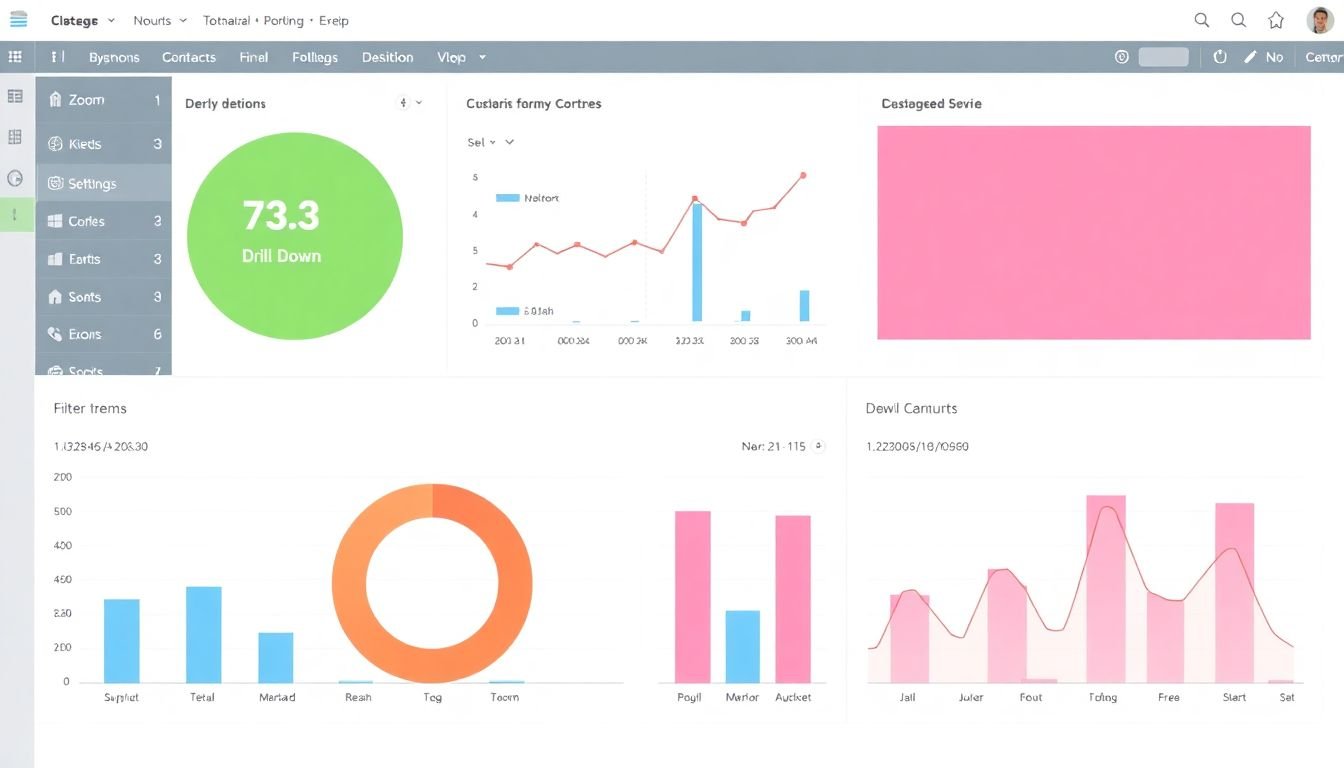
Task: Click the gray input field in toolbar
Action: coord(1164,57)
